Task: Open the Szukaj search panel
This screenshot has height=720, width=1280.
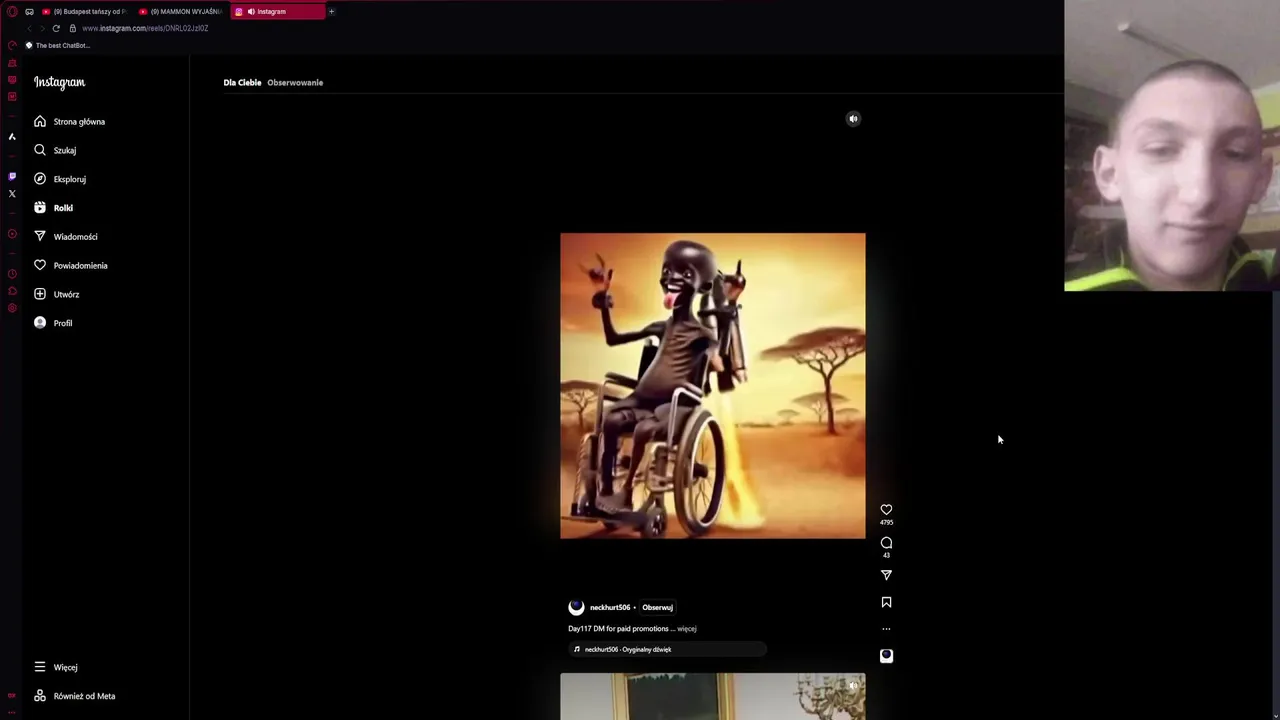Action: [55, 150]
